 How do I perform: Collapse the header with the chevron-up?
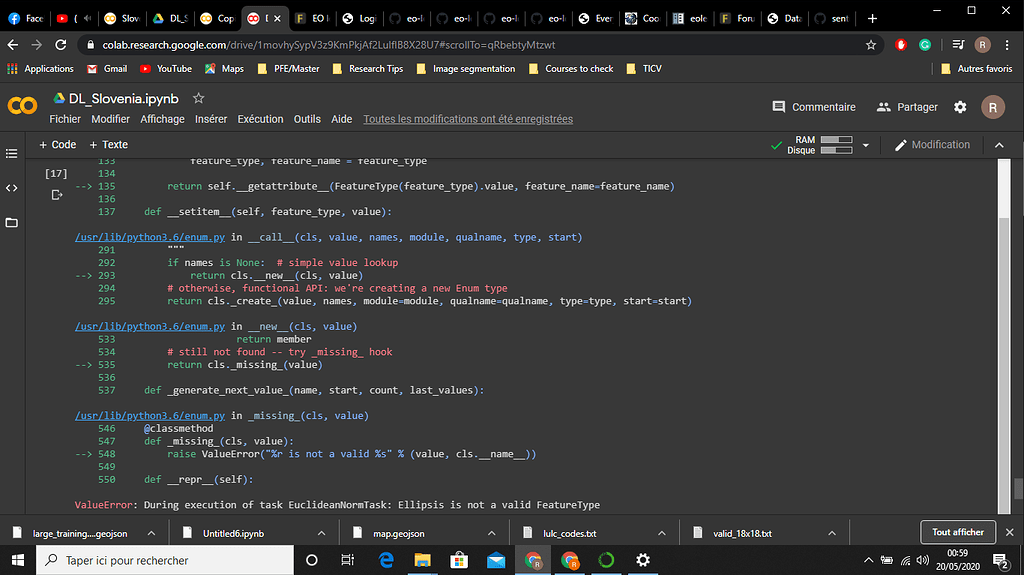[999, 145]
